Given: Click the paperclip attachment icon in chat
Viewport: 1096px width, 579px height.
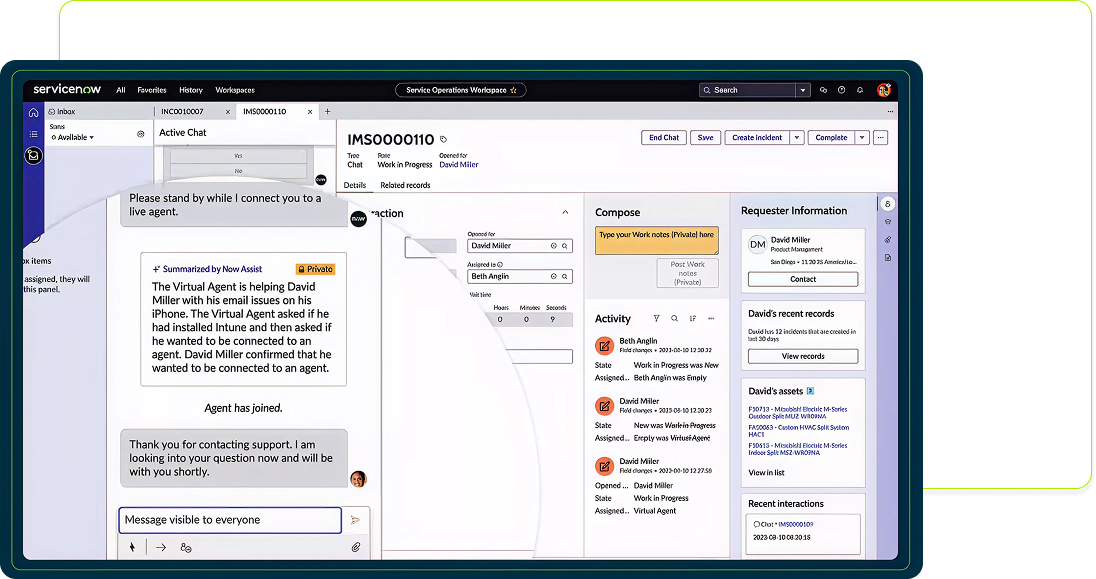Looking at the screenshot, I should [x=355, y=547].
